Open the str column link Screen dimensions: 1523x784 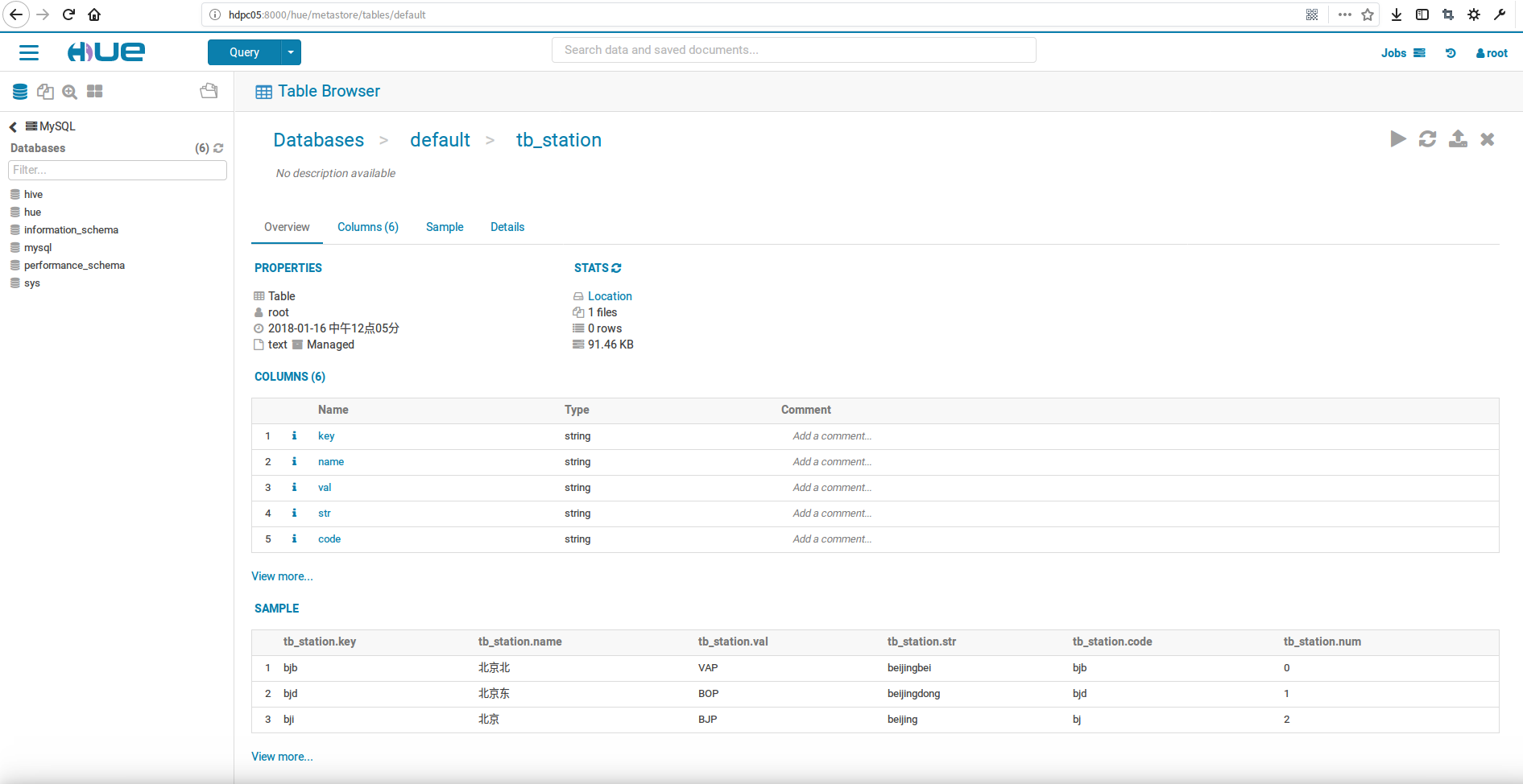(x=325, y=513)
